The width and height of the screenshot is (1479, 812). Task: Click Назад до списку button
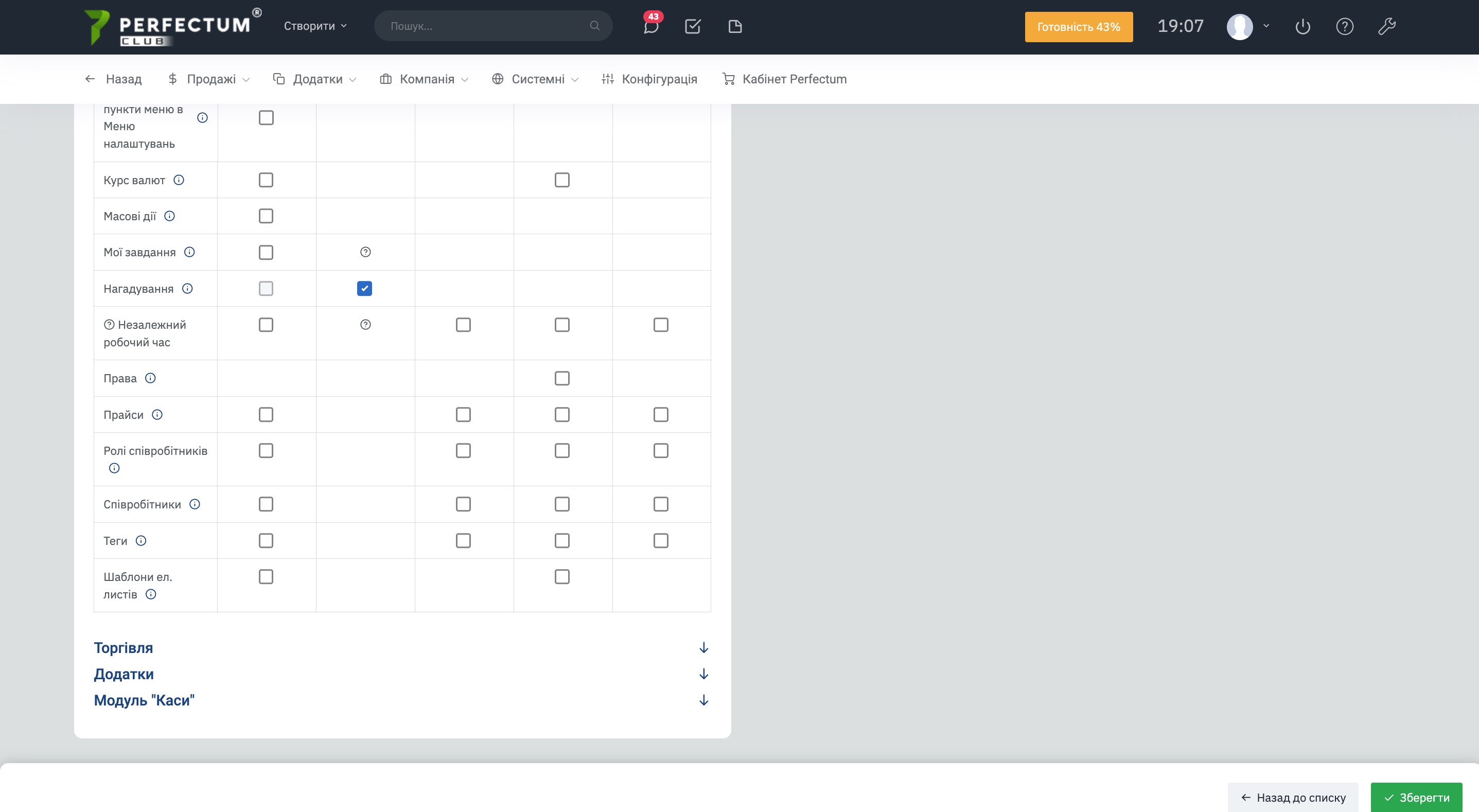pos(1292,797)
